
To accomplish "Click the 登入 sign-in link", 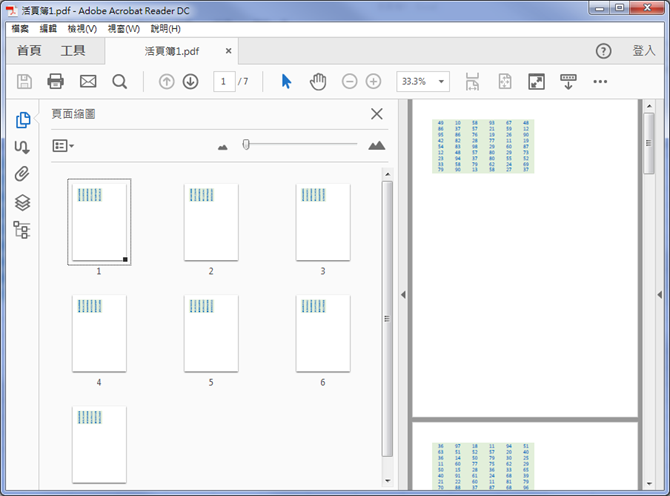I will [644, 51].
